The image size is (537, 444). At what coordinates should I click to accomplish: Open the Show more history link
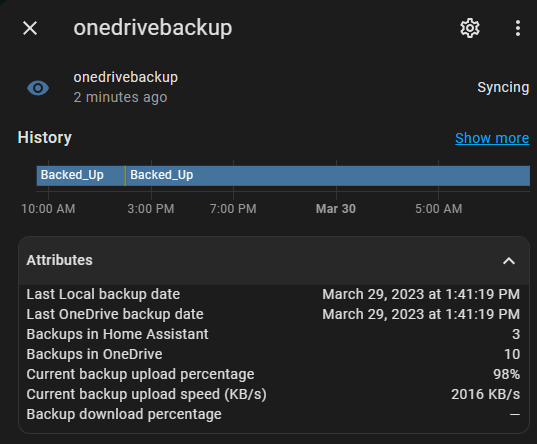point(492,138)
